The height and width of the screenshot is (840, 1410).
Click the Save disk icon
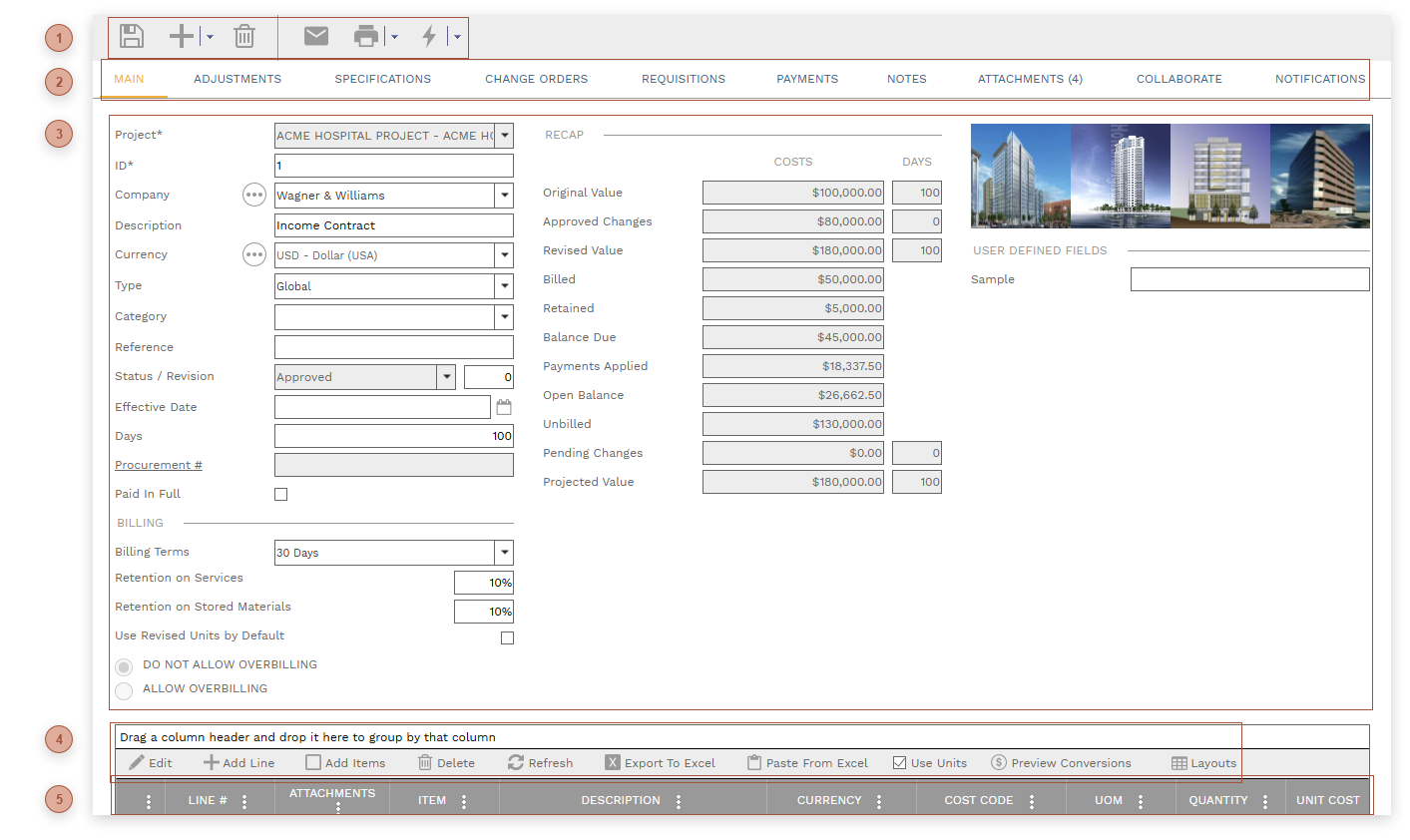(x=132, y=37)
